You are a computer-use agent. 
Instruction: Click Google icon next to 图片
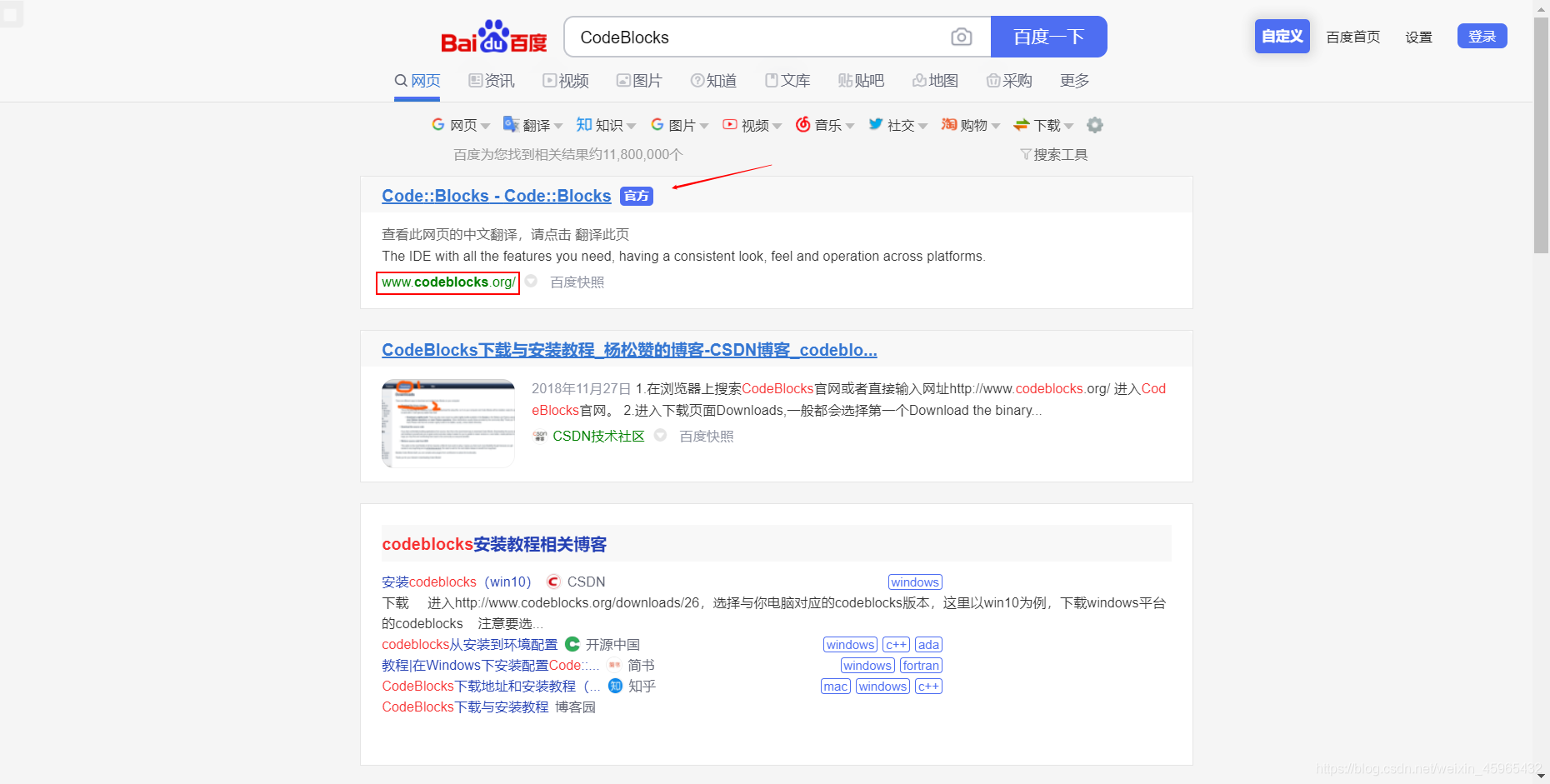click(x=657, y=124)
